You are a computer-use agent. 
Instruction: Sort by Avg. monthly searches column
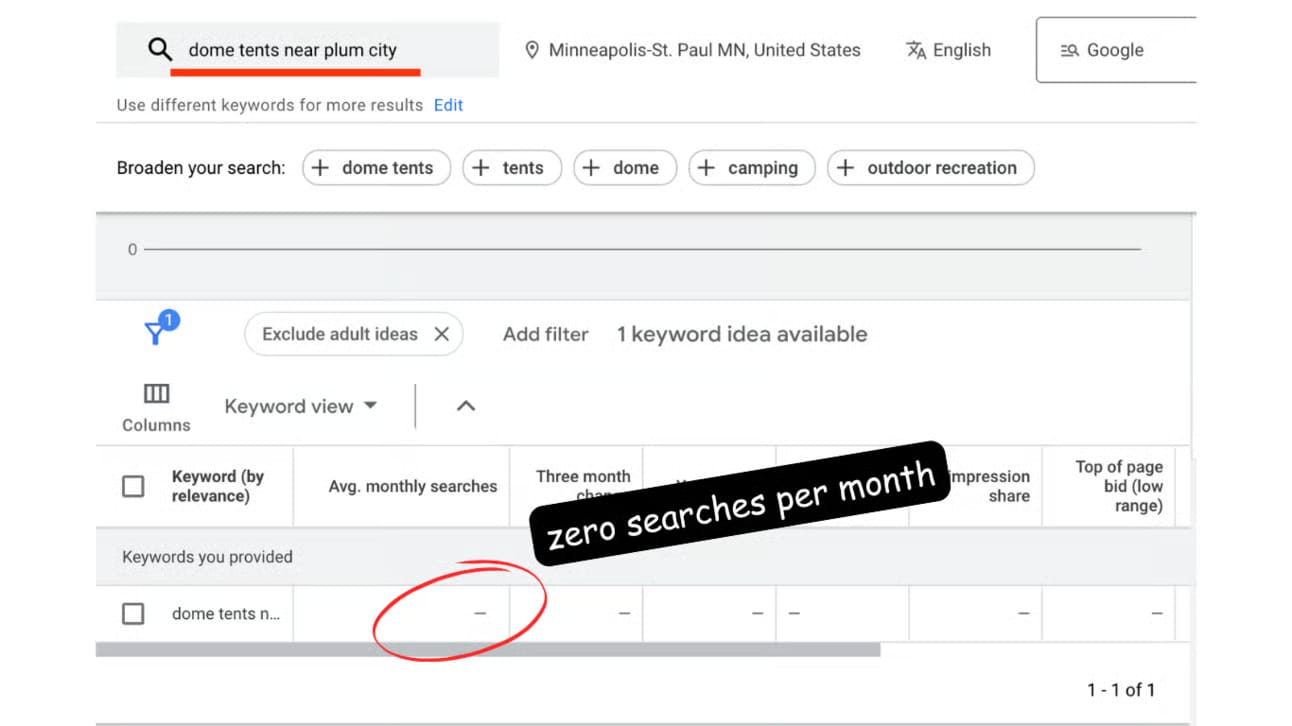point(413,486)
